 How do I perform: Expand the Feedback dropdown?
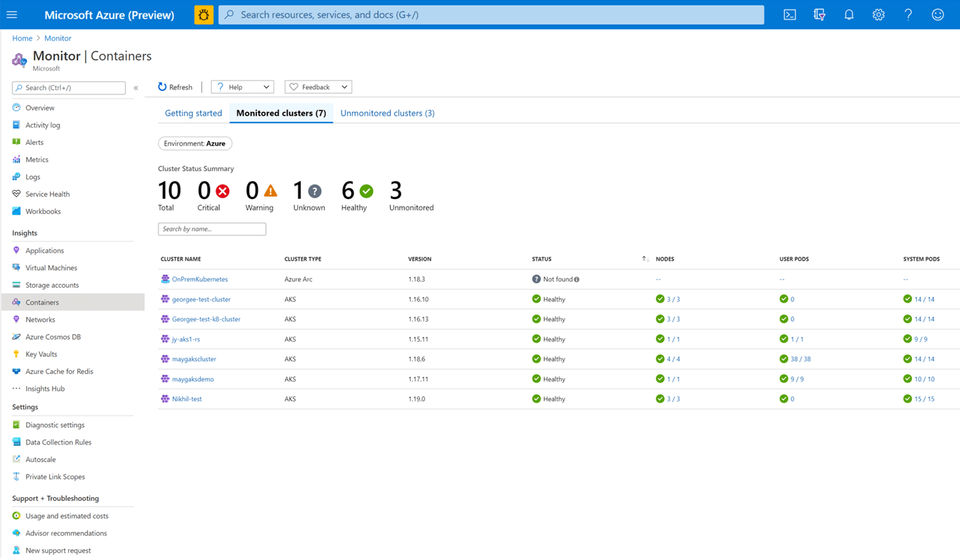click(317, 87)
